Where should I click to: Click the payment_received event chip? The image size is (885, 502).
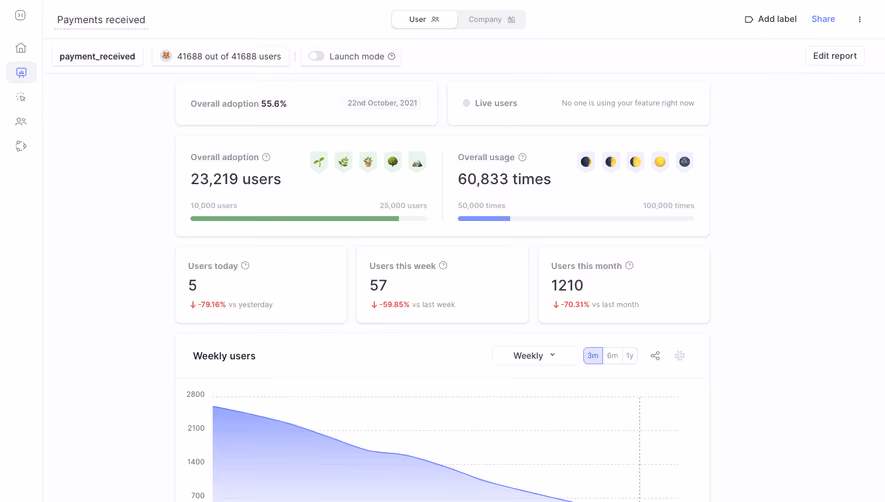click(x=97, y=56)
